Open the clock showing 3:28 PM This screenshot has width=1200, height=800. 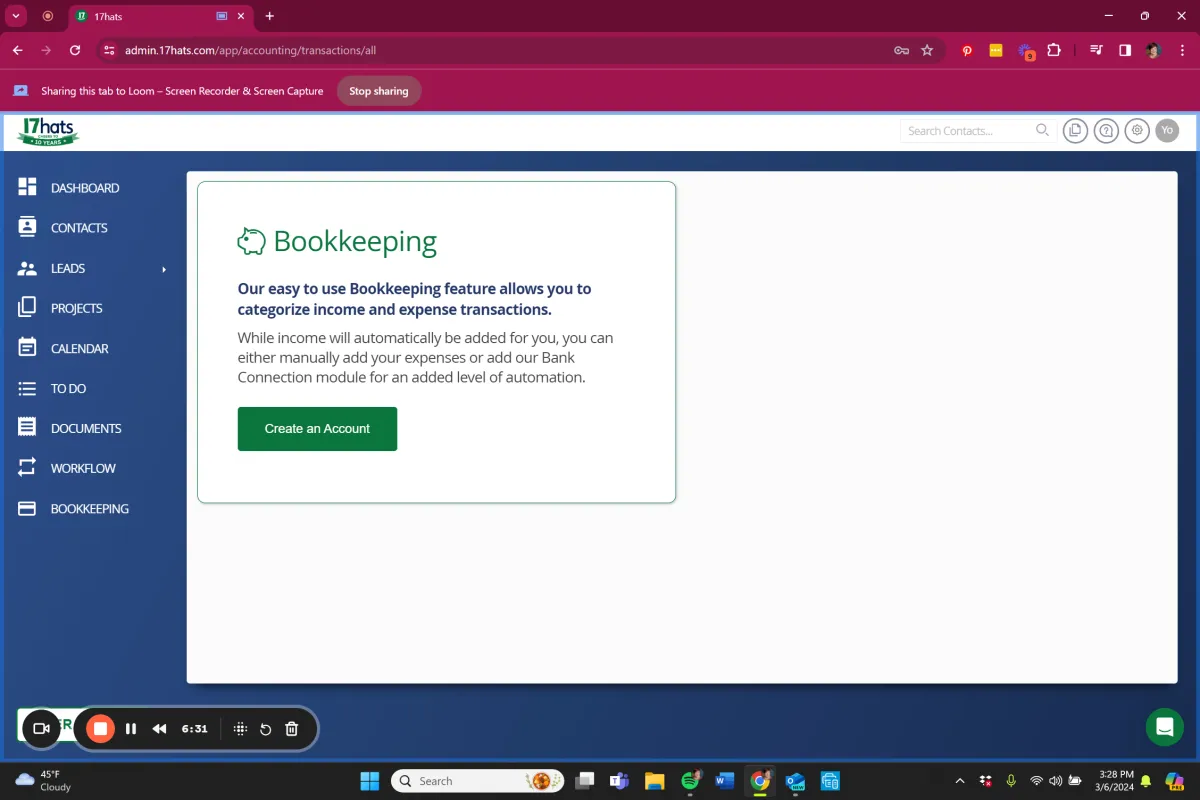(x=1115, y=781)
